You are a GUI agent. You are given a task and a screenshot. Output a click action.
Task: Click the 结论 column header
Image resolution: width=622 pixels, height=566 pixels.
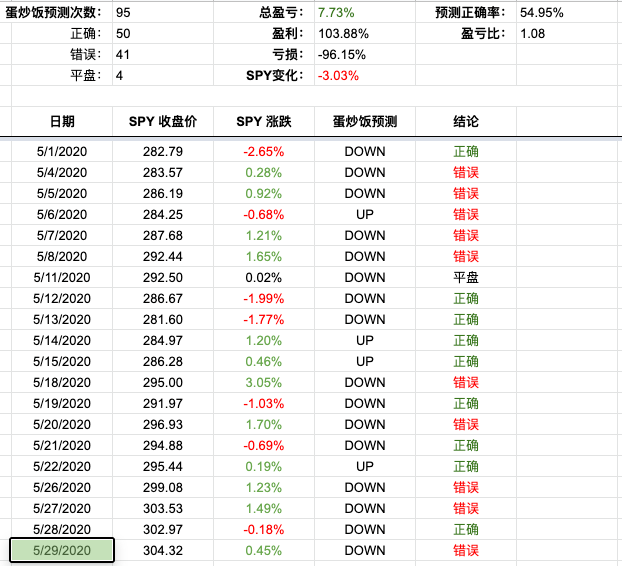click(x=466, y=121)
